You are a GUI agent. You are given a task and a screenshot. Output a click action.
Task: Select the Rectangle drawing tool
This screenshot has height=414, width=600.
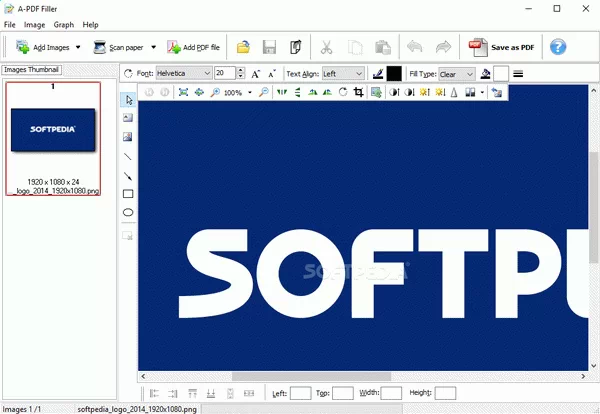click(x=128, y=194)
